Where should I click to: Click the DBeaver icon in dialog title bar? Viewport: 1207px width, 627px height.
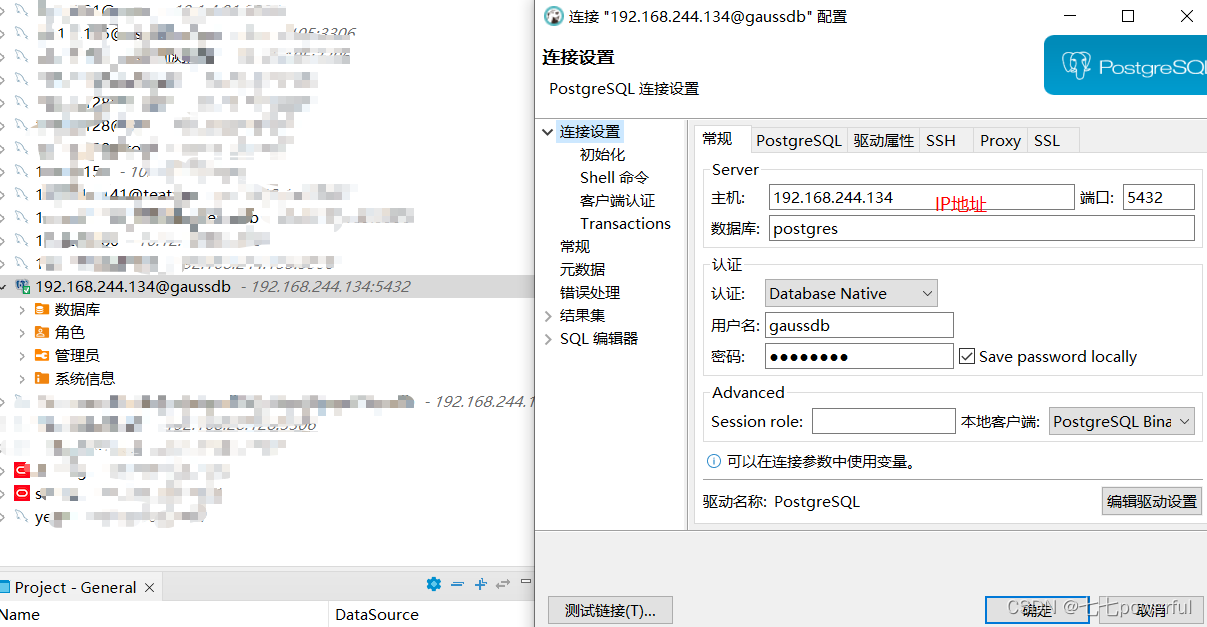(553, 16)
